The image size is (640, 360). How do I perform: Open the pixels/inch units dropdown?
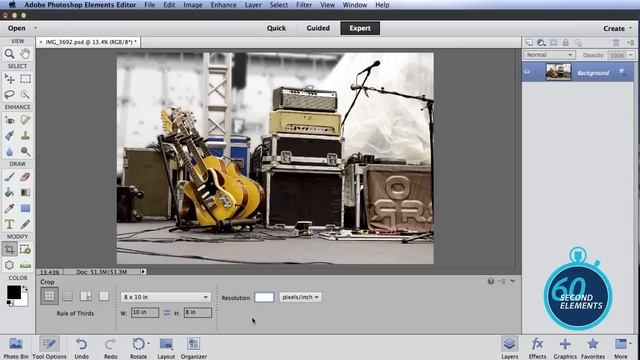click(300, 297)
